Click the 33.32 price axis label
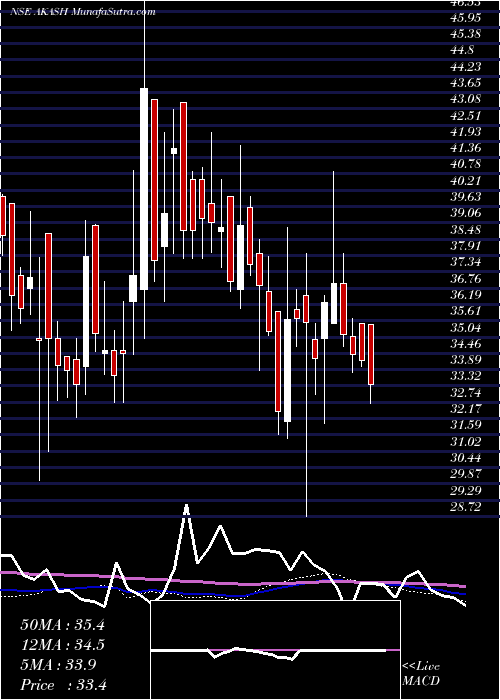Viewport: 500px width, 700px height. [464, 376]
